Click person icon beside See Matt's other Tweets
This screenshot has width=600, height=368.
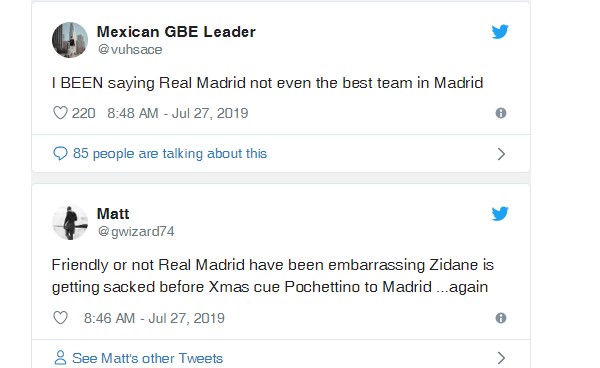pos(60,358)
